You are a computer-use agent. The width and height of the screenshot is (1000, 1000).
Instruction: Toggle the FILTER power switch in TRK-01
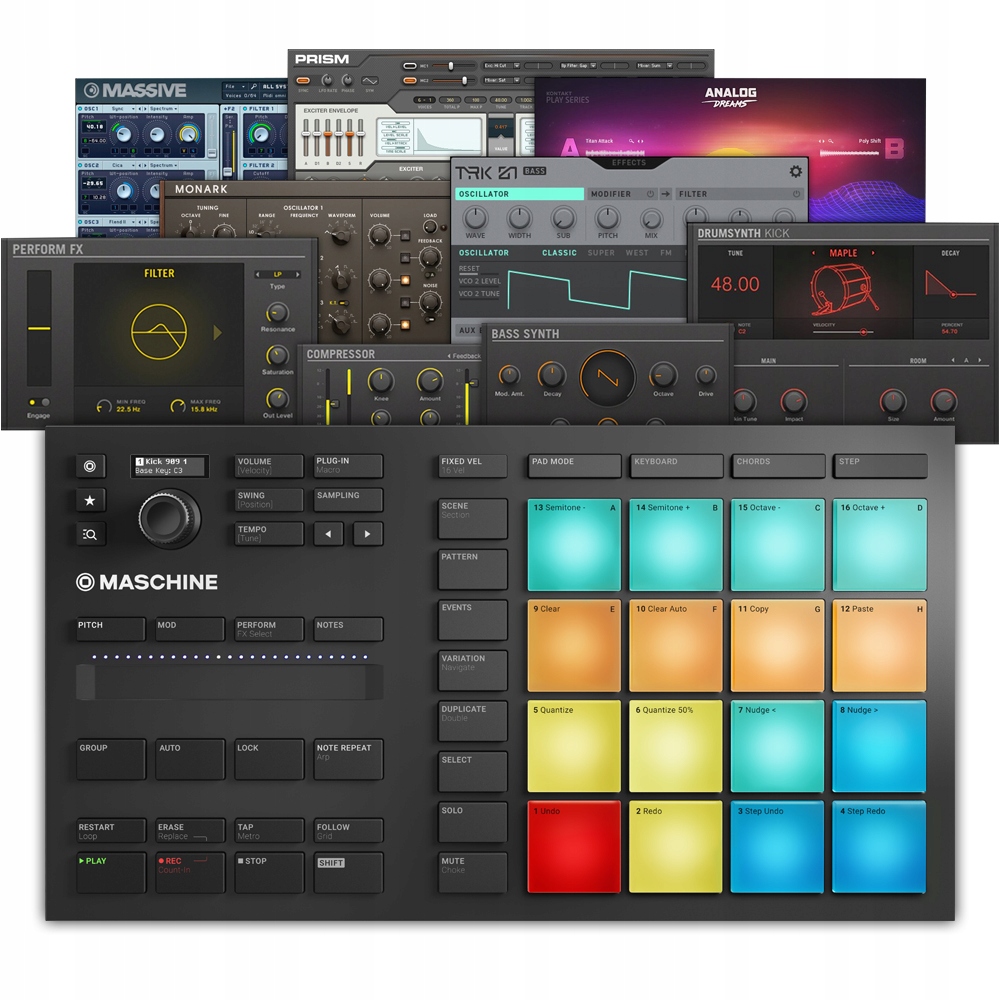click(x=794, y=193)
